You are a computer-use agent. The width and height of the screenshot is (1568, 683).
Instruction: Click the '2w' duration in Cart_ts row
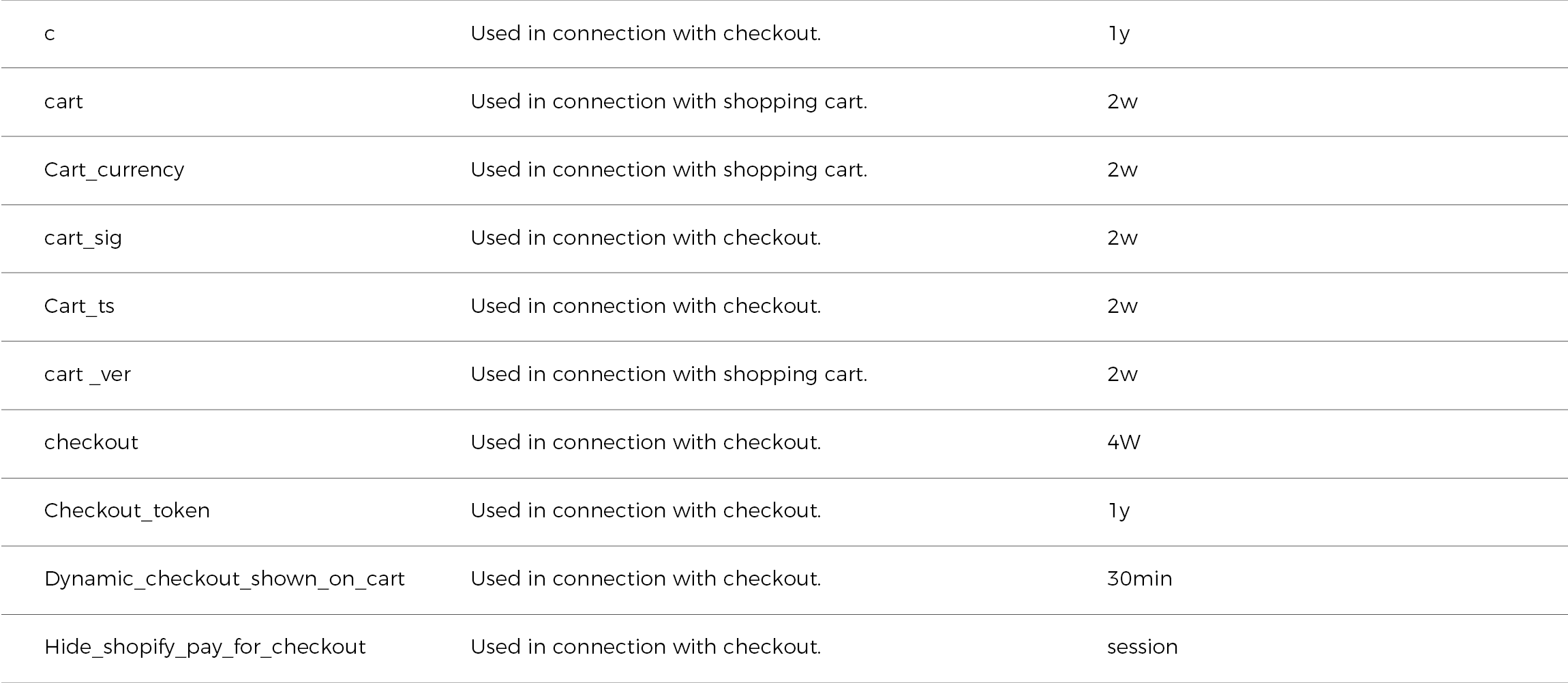1122,306
